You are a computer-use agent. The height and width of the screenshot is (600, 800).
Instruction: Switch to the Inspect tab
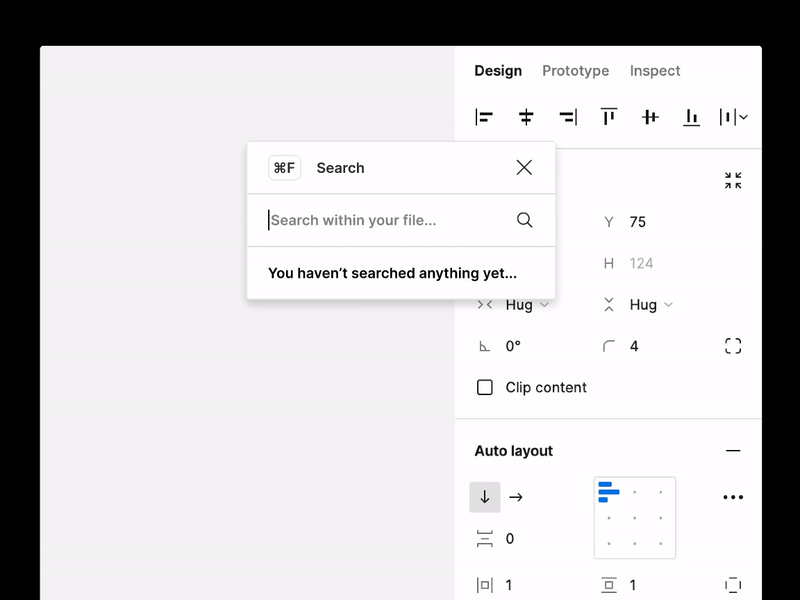click(655, 71)
